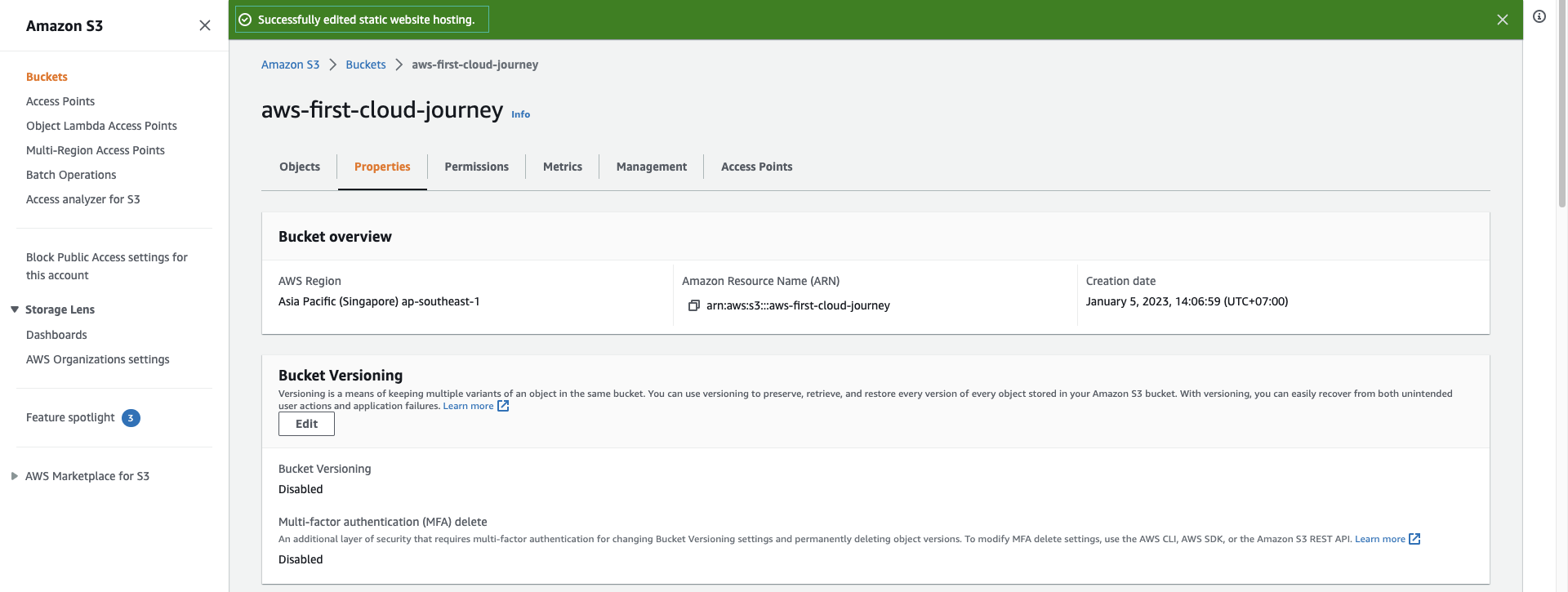
Task: Click Buckets breadcrumb link
Action: pos(366,65)
